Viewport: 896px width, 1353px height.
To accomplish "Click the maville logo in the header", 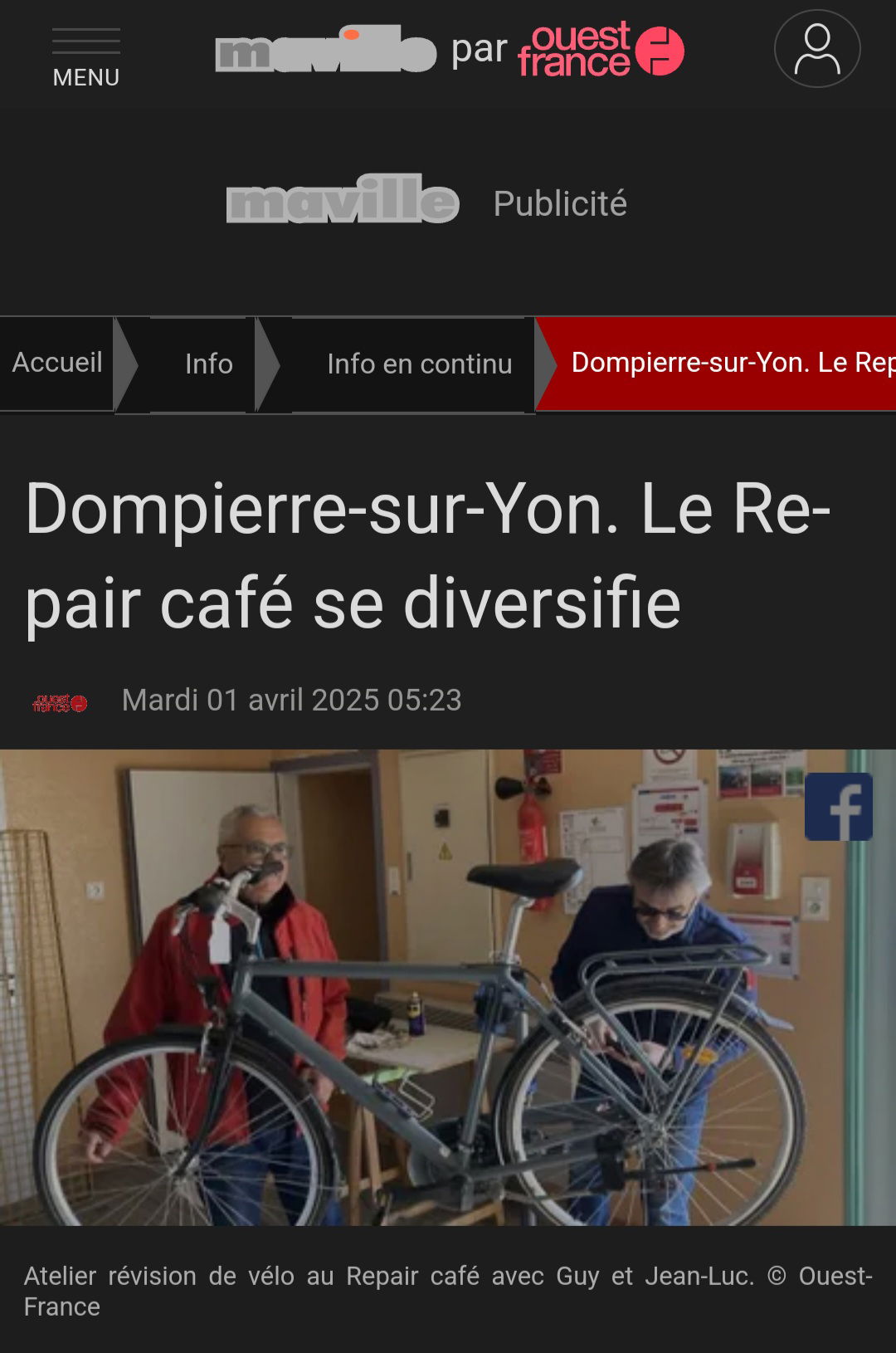I will [325, 49].
